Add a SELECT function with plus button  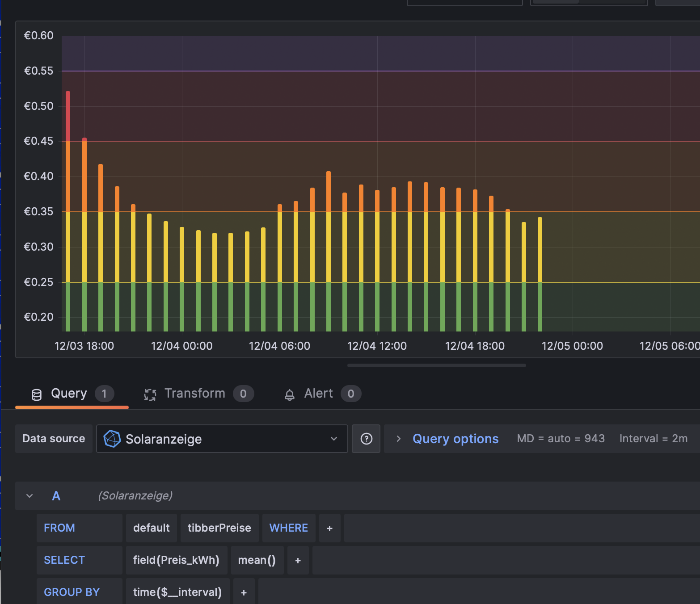tap(297, 560)
